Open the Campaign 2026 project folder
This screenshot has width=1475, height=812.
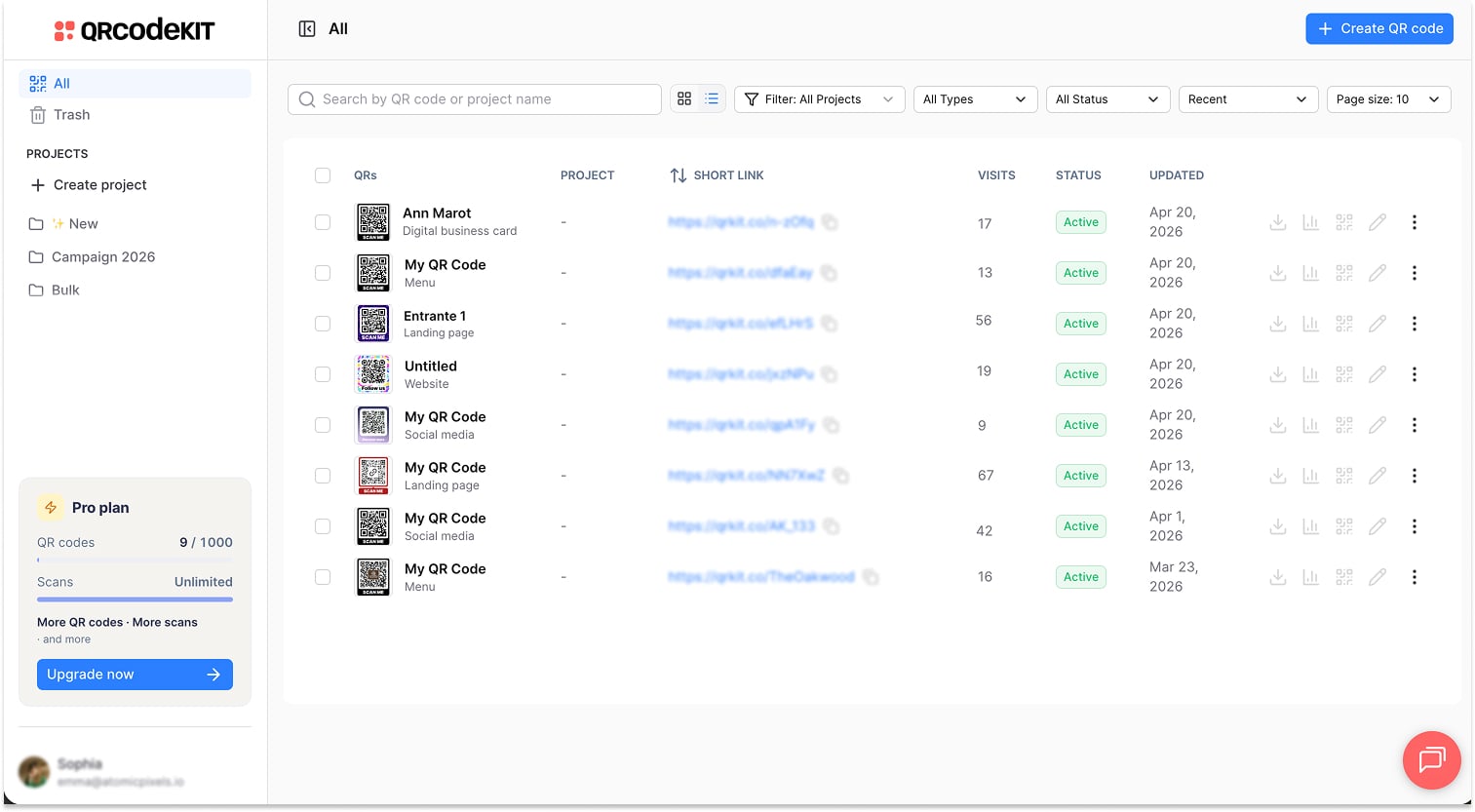[103, 257]
